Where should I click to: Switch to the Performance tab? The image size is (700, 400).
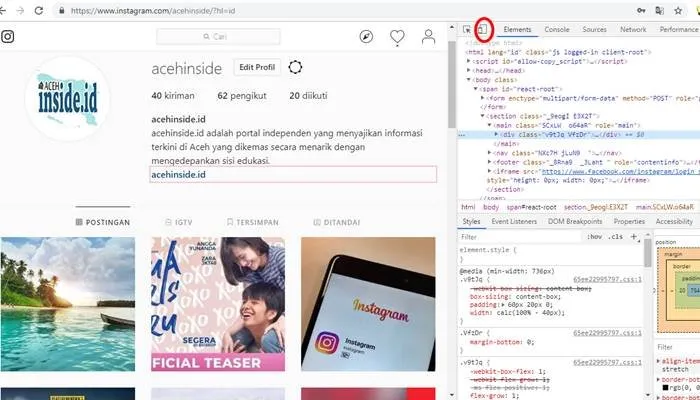point(679,29)
